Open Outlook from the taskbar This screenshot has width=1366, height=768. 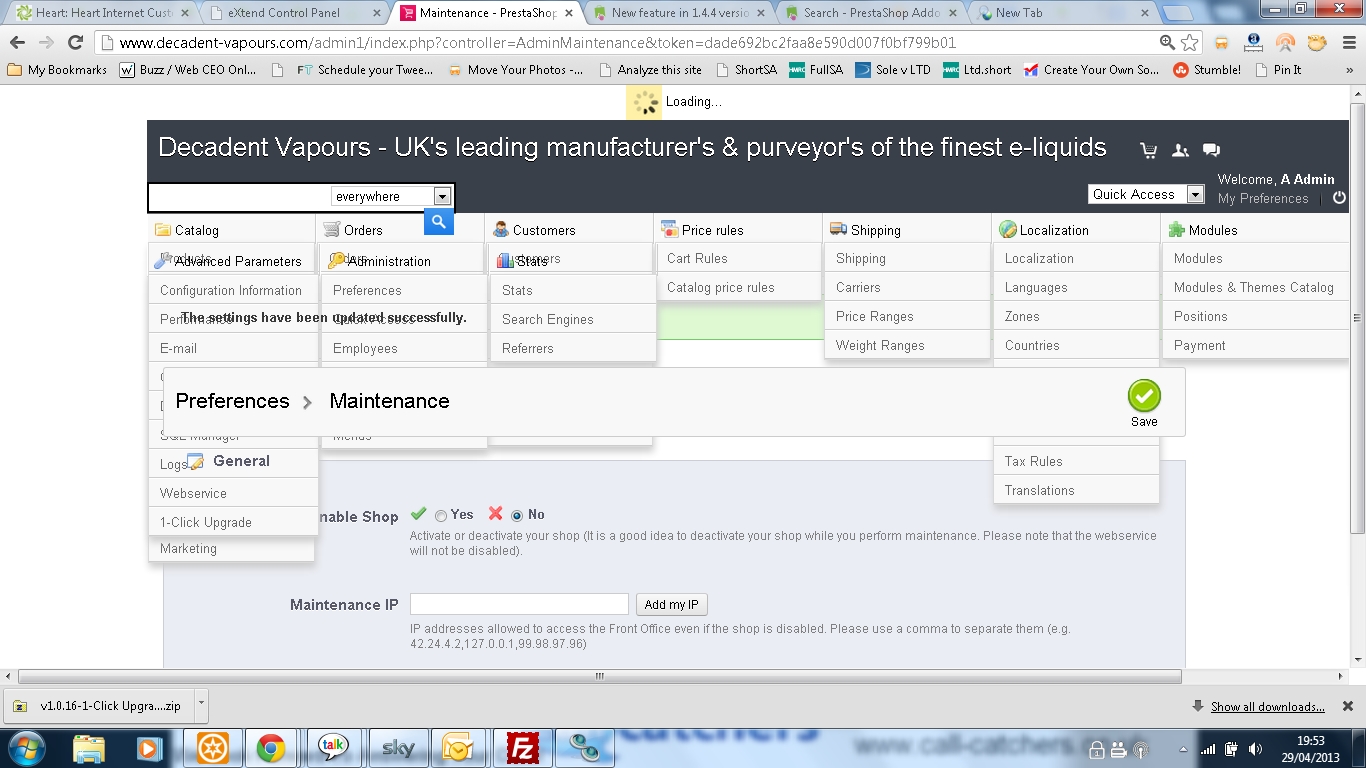pos(458,748)
